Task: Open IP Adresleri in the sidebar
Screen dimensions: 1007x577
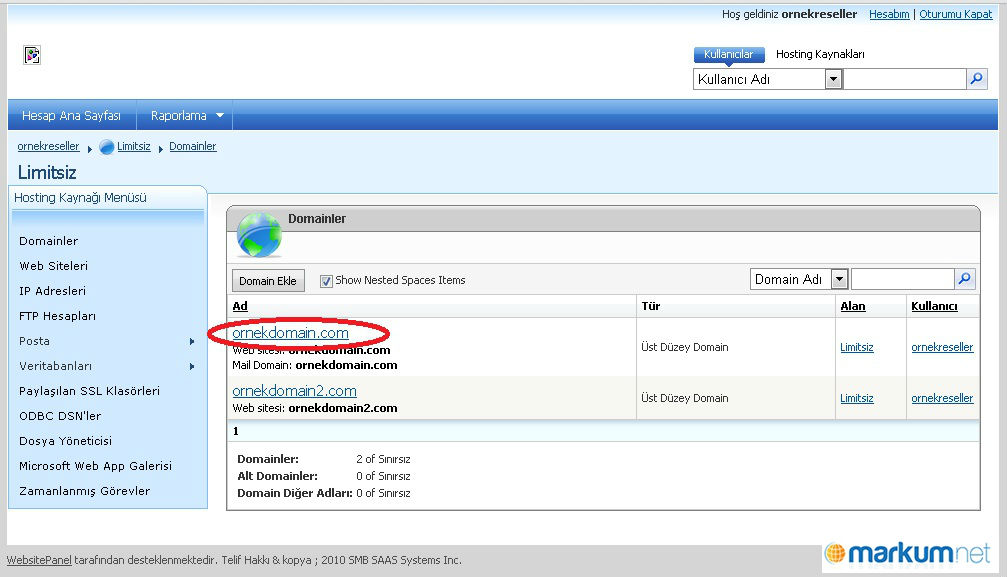Action: tap(53, 291)
